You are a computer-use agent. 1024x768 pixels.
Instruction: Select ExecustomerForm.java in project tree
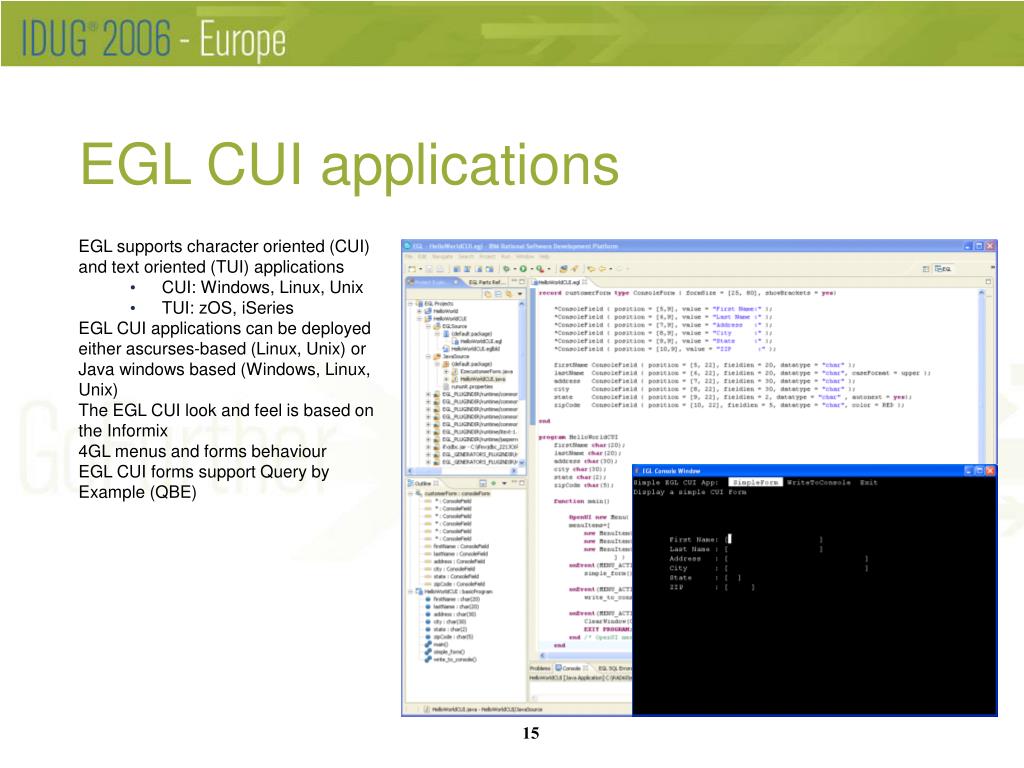[482, 372]
